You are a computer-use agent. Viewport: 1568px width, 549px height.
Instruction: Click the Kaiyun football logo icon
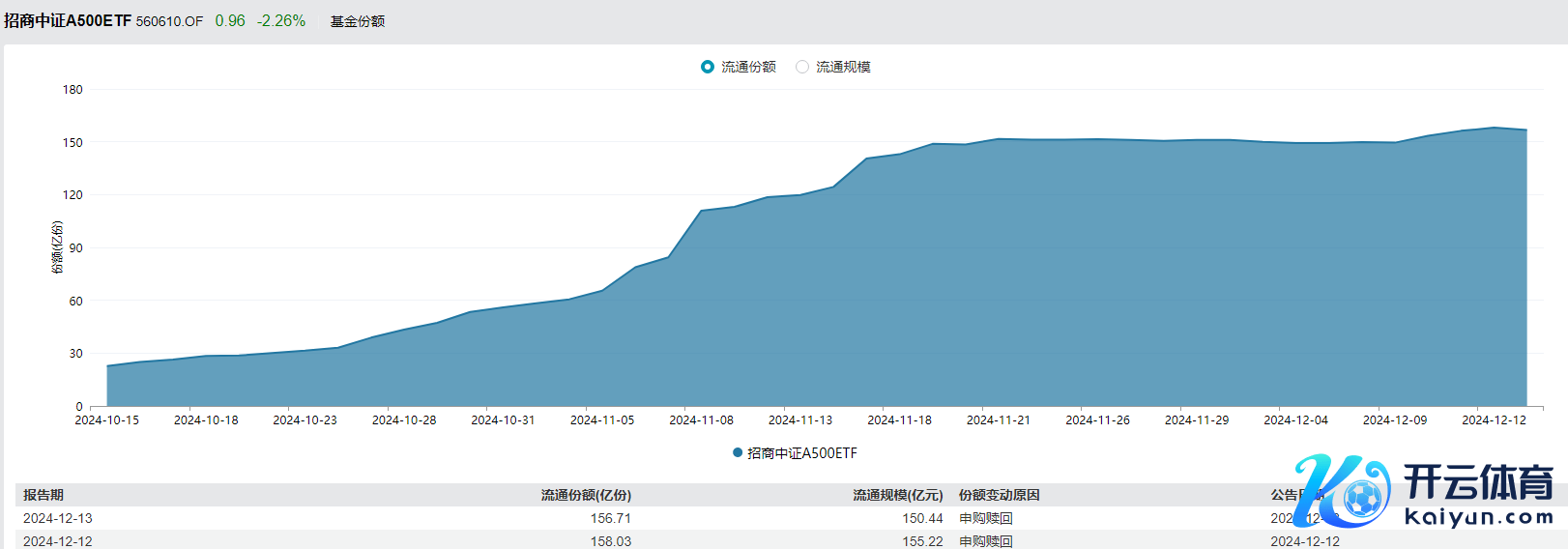click(x=1349, y=492)
